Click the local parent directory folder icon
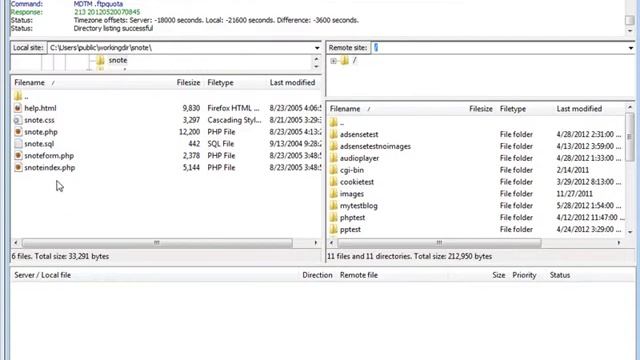 (x=18, y=96)
